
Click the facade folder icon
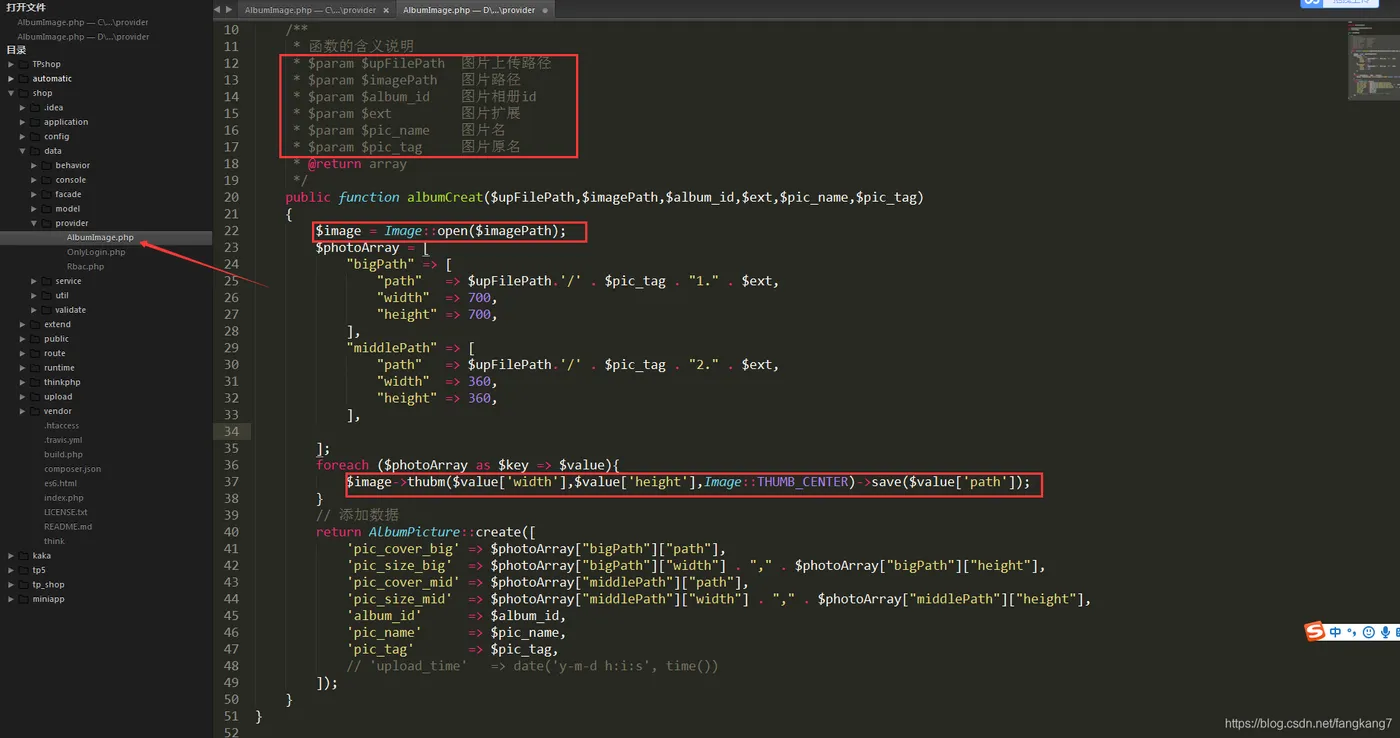tap(47, 194)
